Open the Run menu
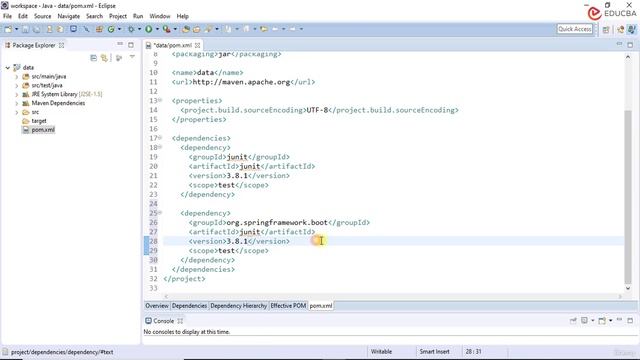 138,16
